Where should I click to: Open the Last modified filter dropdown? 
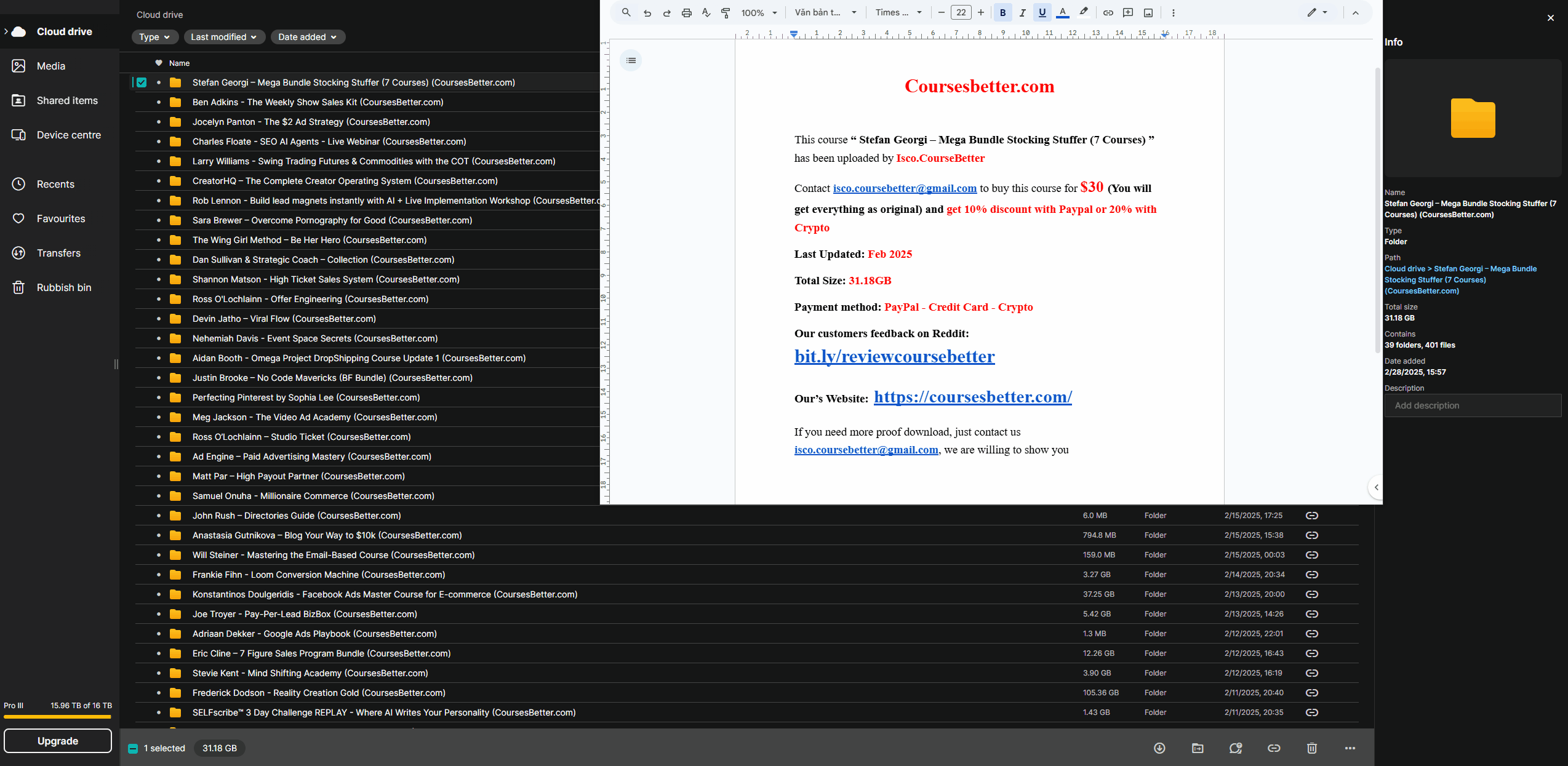(224, 37)
